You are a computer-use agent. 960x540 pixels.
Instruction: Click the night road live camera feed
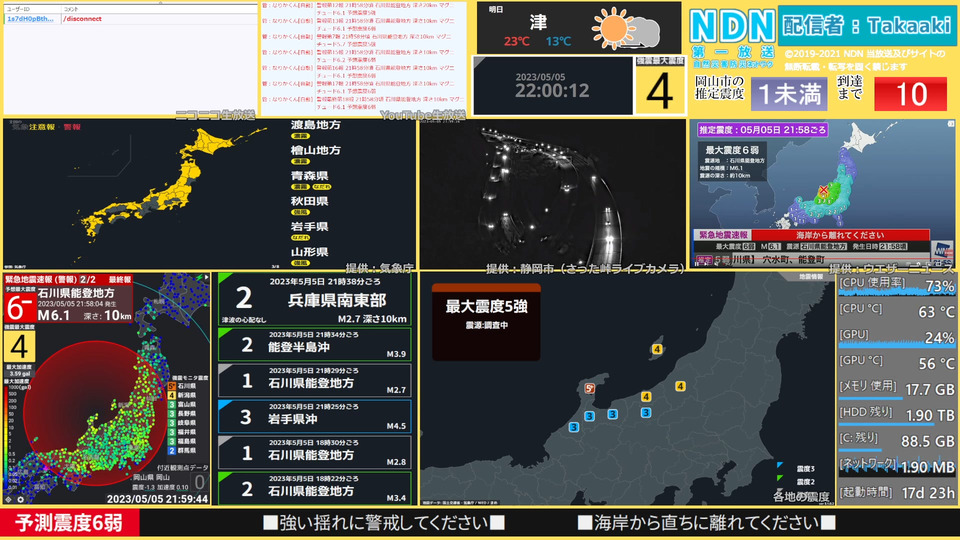coord(553,194)
